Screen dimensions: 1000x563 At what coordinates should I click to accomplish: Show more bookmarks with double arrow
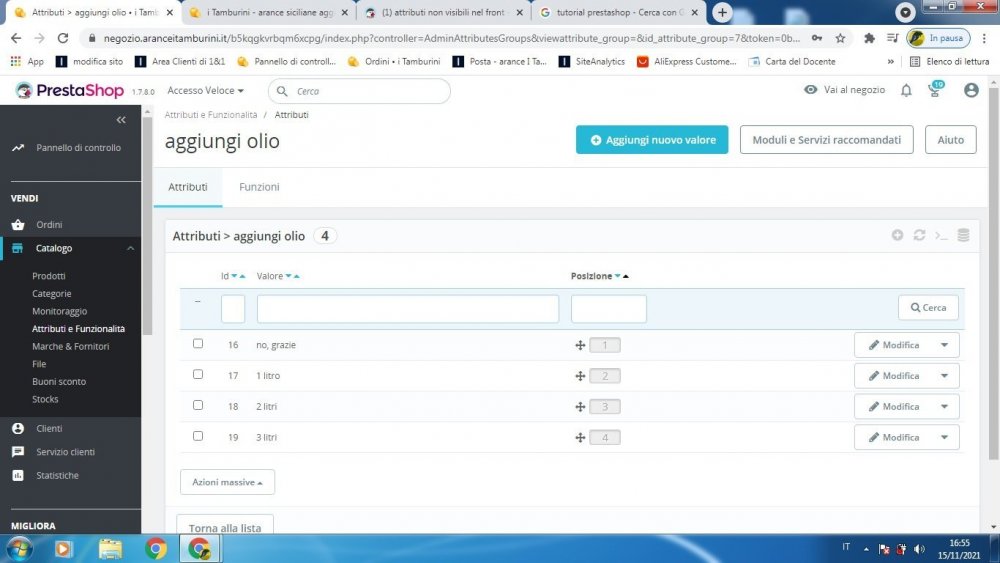pos(890,62)
